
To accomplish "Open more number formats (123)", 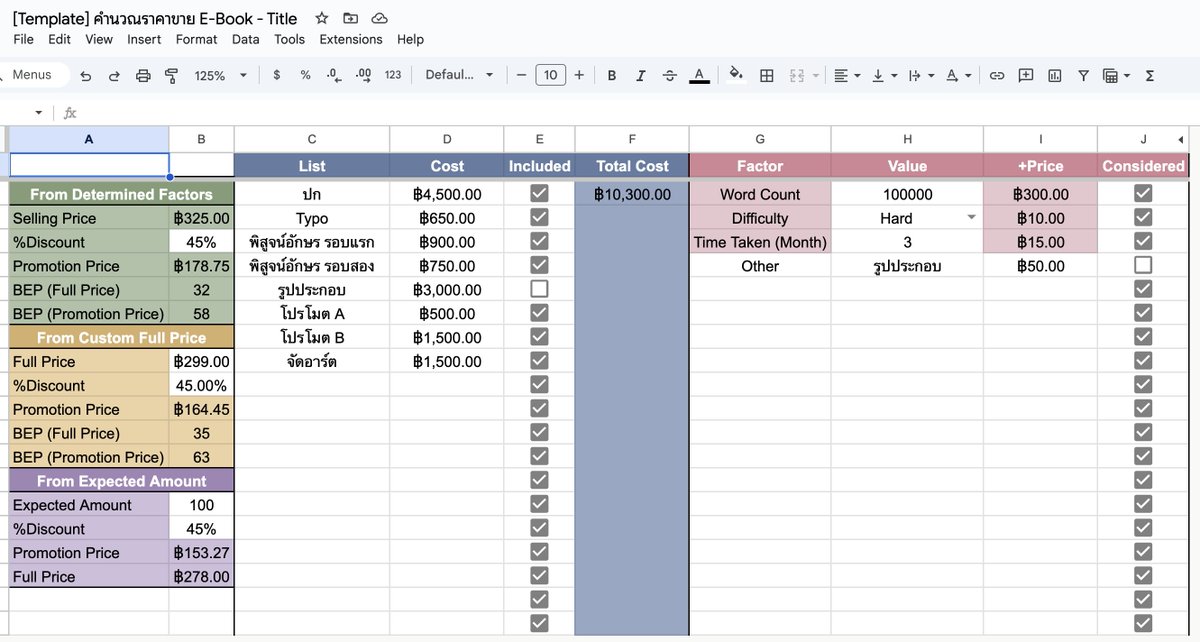I will 393,75.
